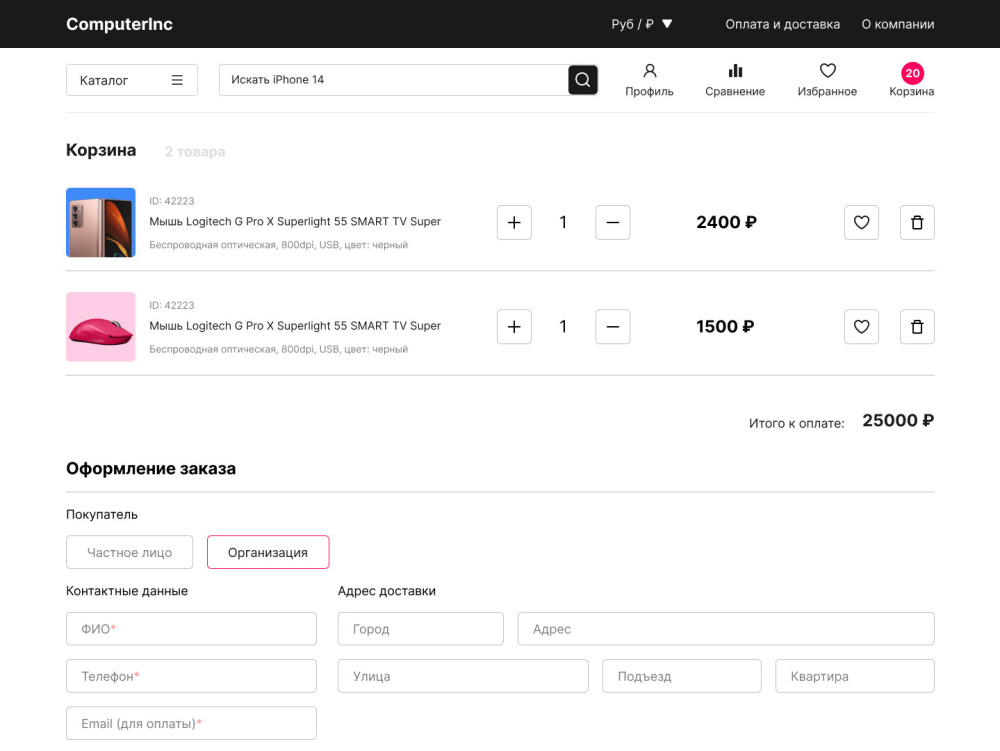Open the Сравнение comparison icon

(735, 80)
